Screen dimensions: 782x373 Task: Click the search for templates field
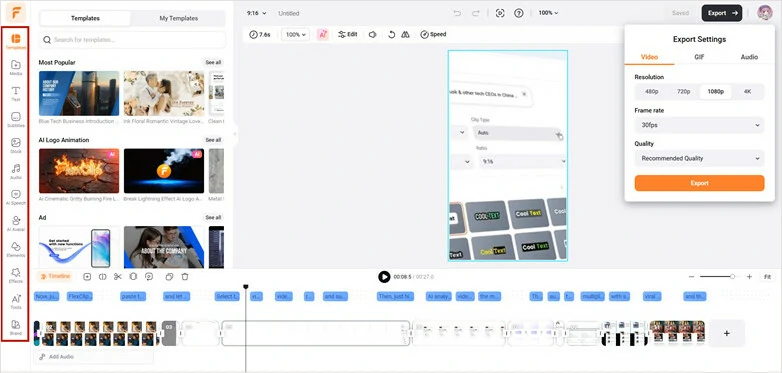tap(132, 40)
